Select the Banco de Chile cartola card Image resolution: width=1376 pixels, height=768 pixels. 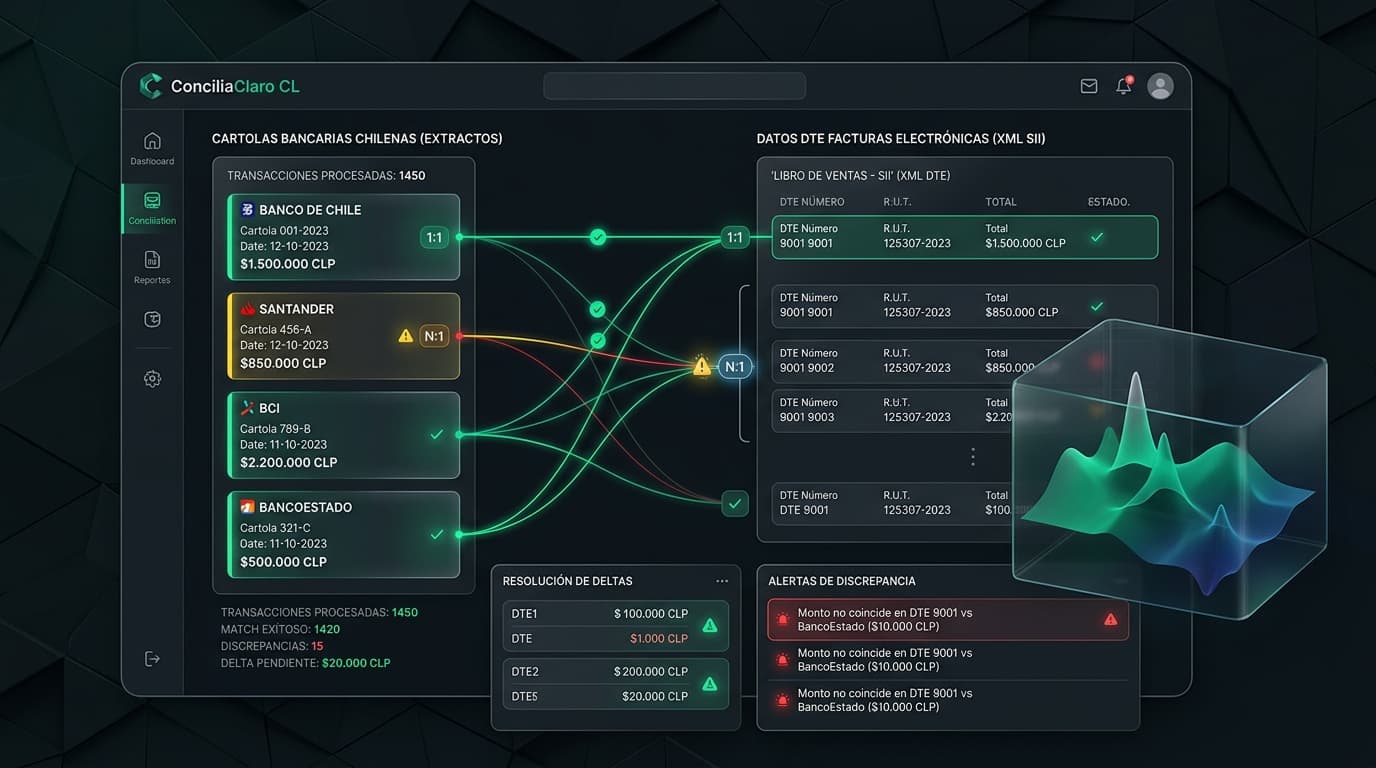(343, 237)
